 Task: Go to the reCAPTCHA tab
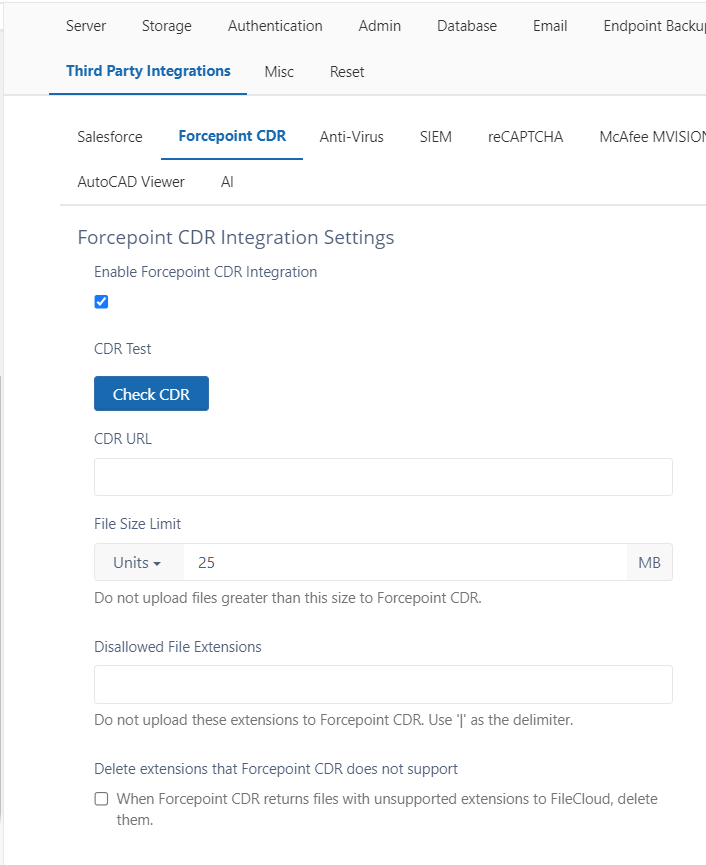[x=525, y=137]
